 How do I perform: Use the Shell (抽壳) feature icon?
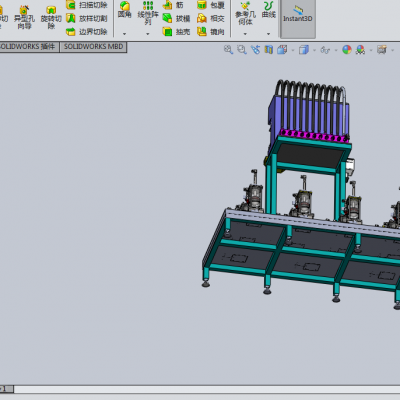pyautogui.click(x=176, y=32)
